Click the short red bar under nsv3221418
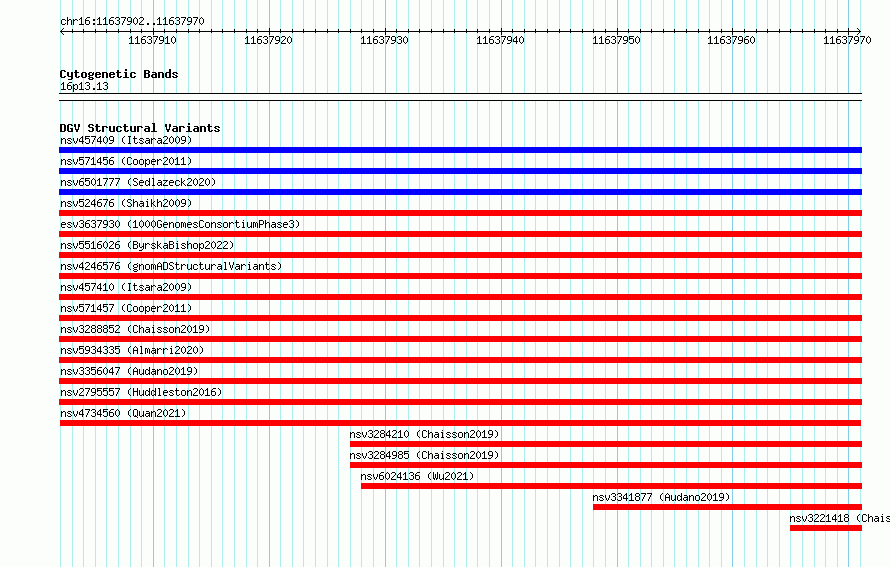 [826, 528]
